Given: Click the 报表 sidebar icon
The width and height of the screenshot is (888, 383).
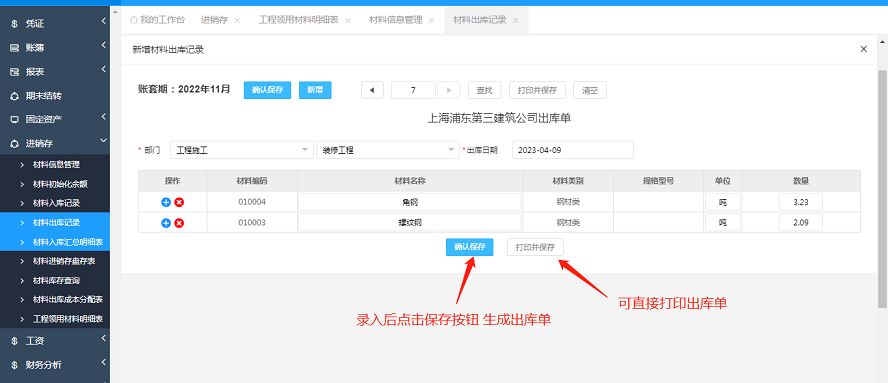Looking at the screenshot, I should (14, 72).
